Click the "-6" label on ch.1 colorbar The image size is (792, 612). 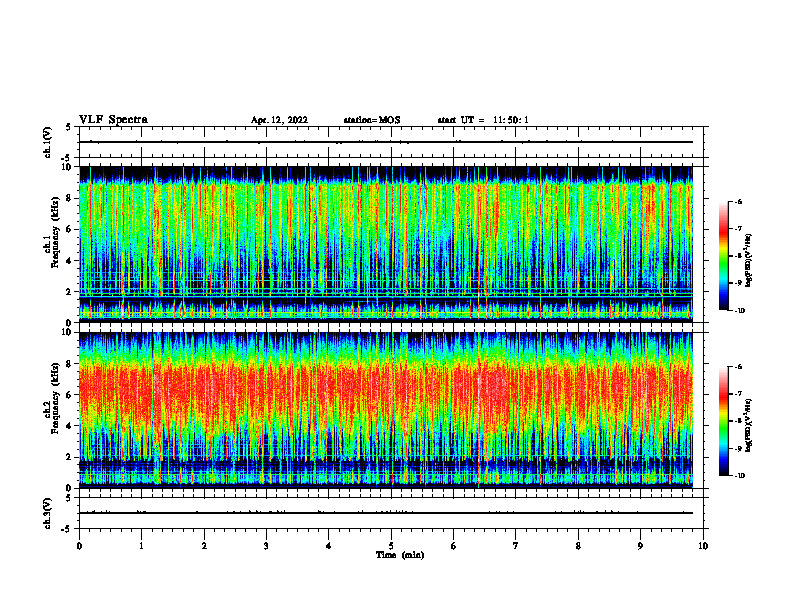click(739, 201)
